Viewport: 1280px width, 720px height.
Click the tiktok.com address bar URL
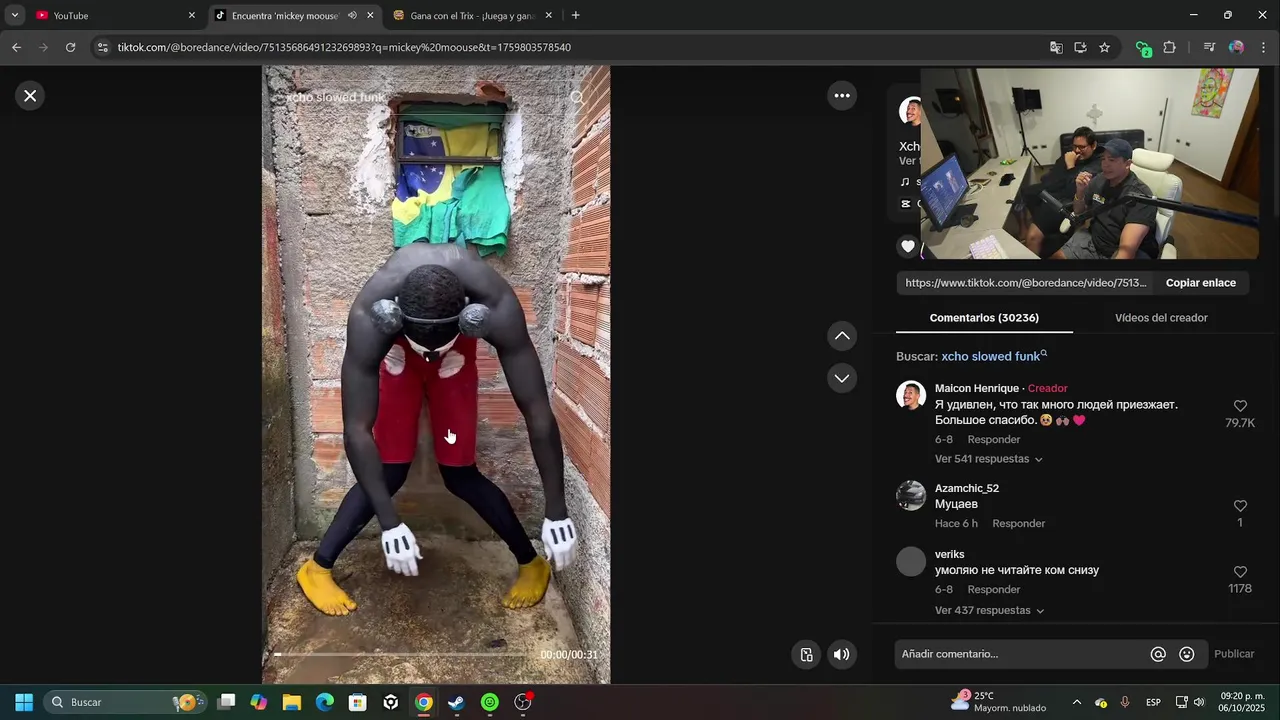pos(343,47)
